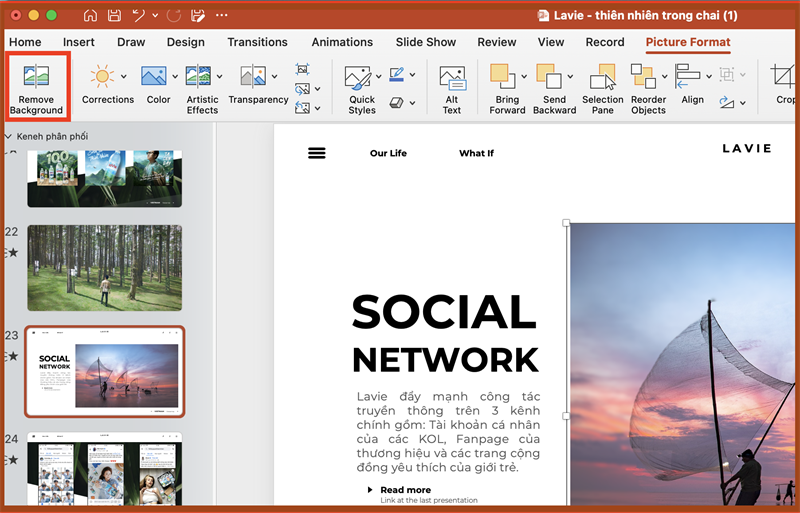Screen dimensions: 800x513
Task: Click the Transparency icon
Action: click(x=252, y=78)
